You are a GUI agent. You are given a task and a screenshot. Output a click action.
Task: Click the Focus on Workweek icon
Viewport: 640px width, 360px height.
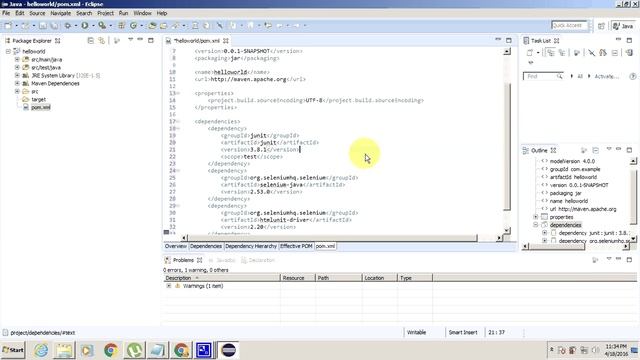[577, 53]
